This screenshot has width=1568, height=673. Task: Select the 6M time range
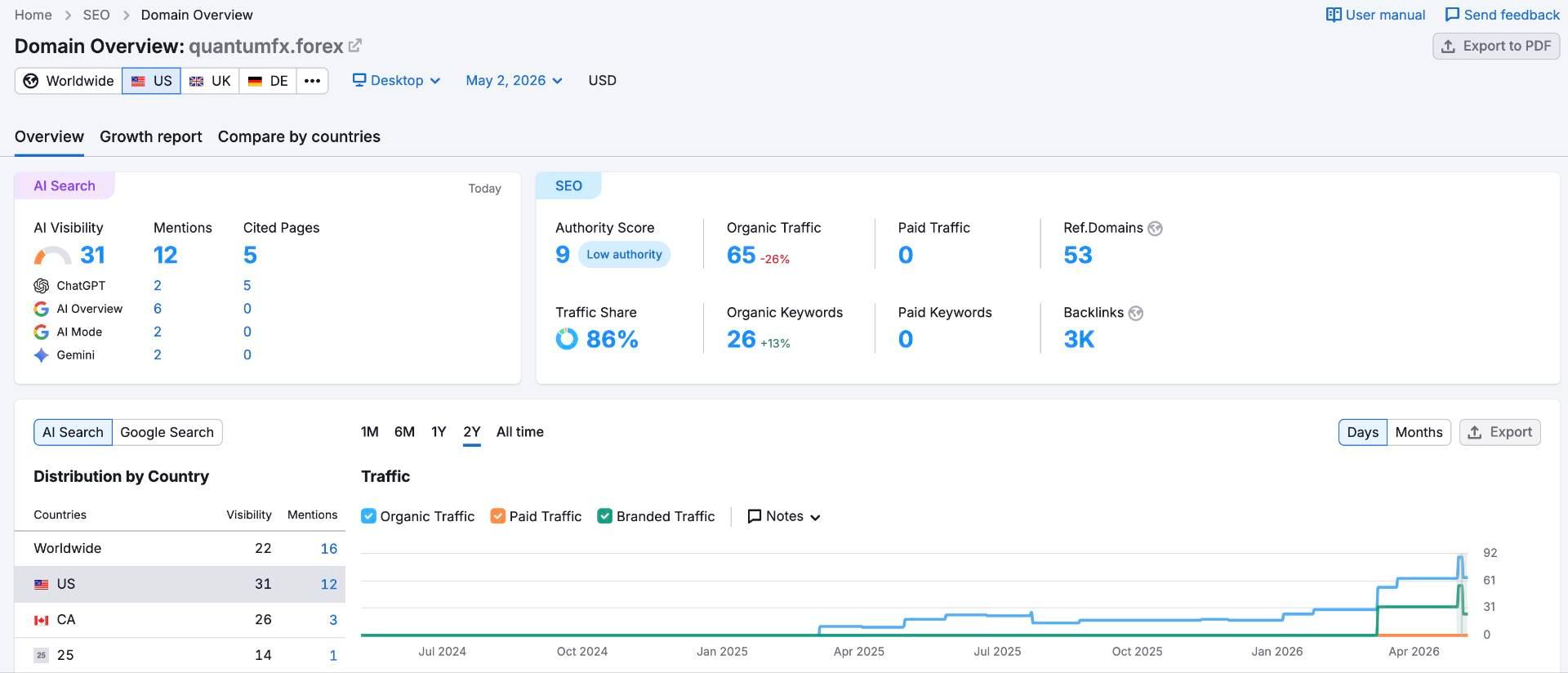pos(404,432)
